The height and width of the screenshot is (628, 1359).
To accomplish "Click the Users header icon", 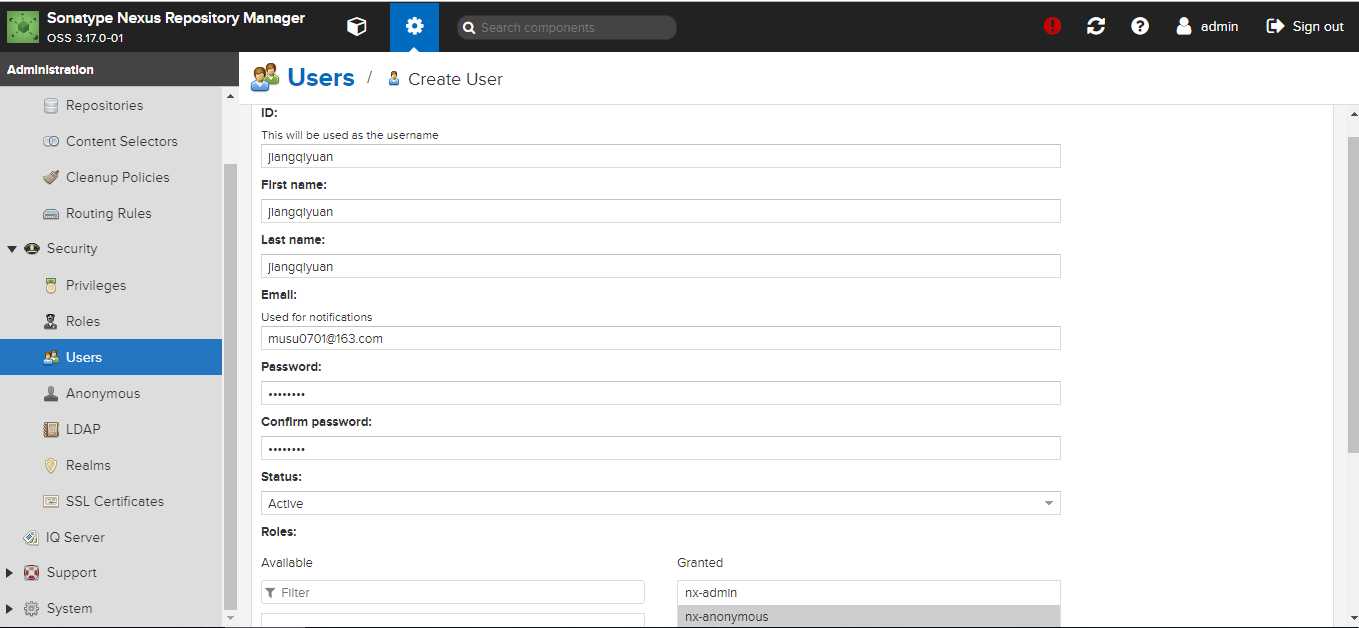I will (x=265, y=78).
